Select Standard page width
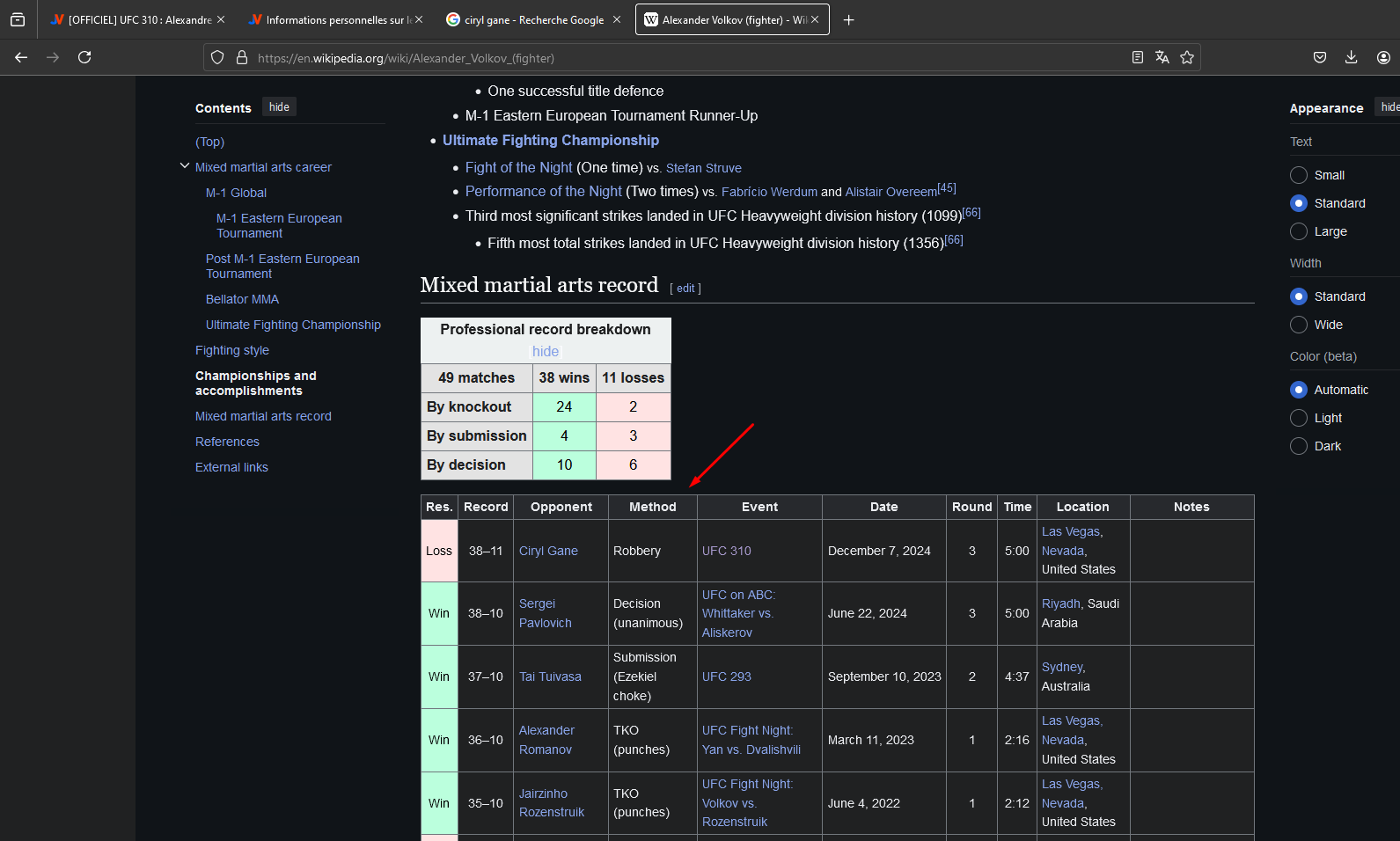Screen dimensions: 1400x841 (x=1299, y=296)
